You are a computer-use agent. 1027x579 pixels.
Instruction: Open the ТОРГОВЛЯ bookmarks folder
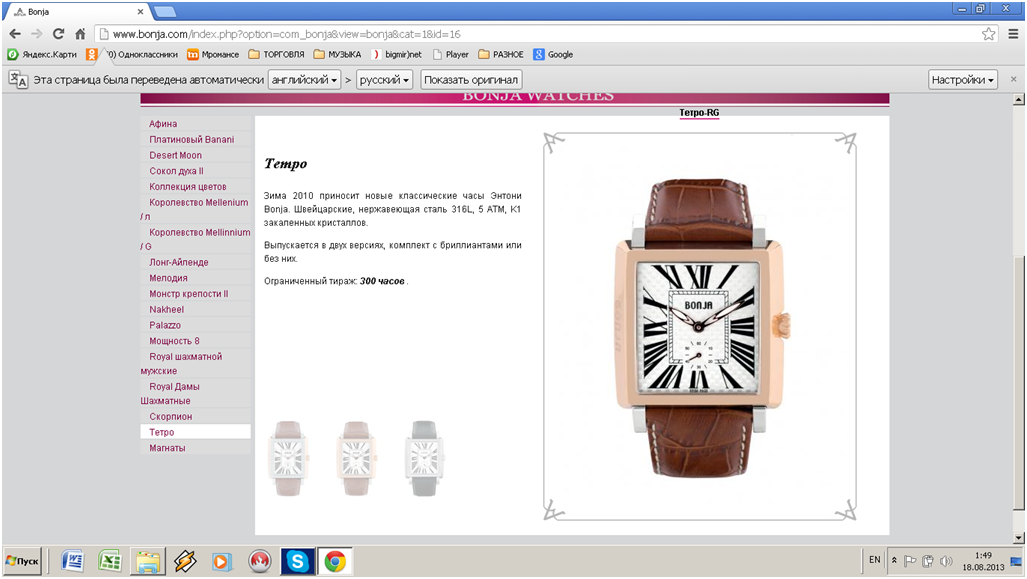[x=276, y=54]
